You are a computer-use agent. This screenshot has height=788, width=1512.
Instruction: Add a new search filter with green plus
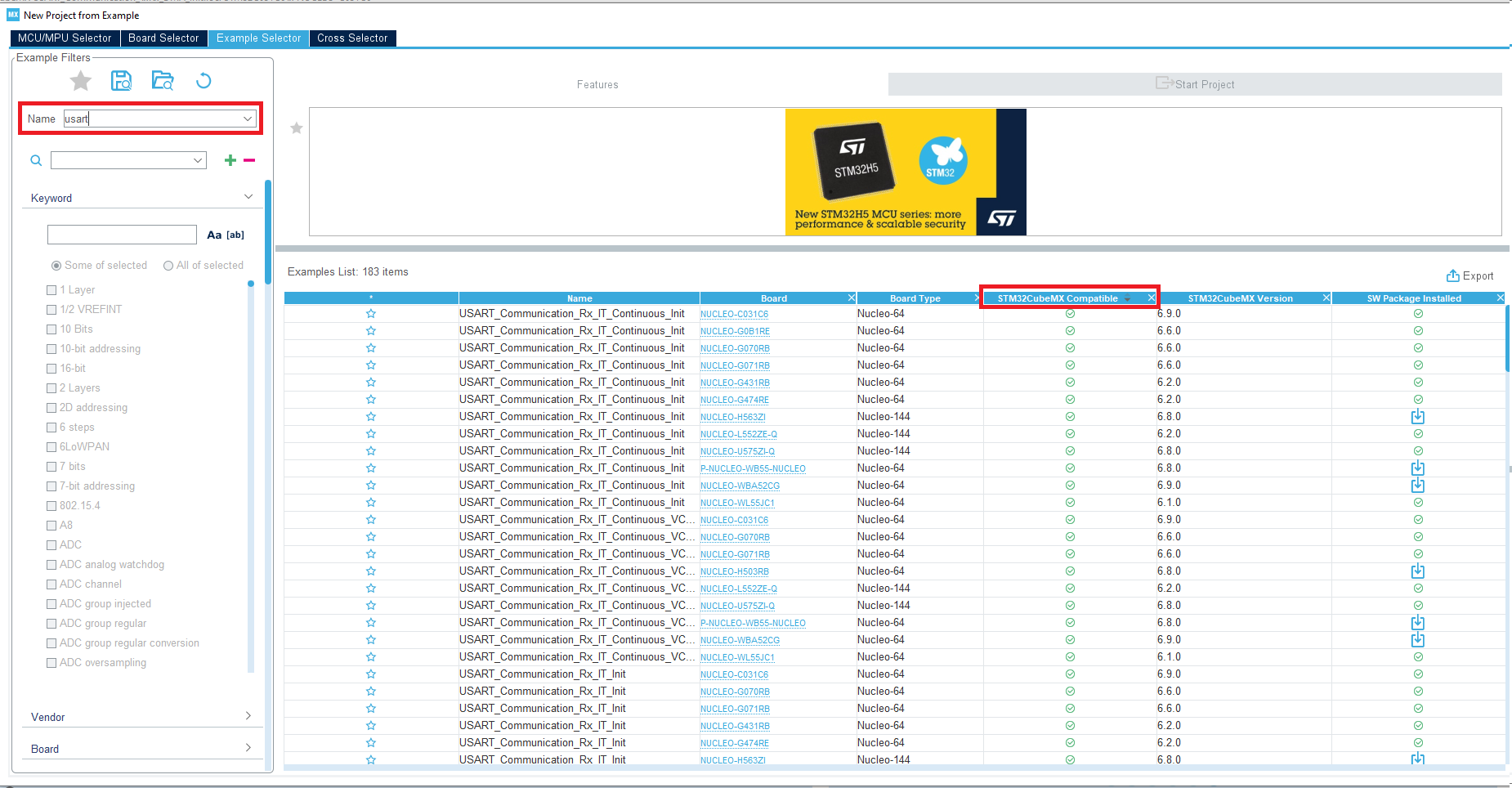230,160
